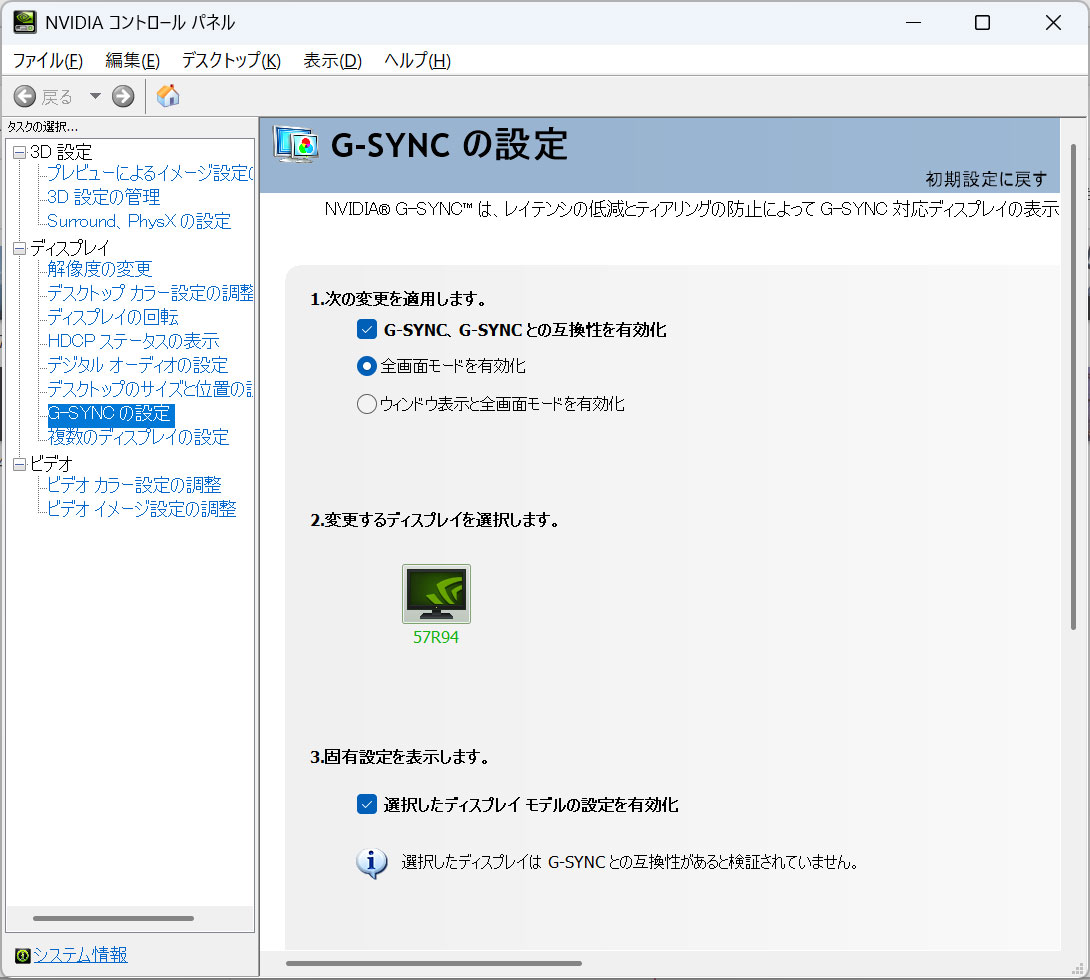This screenshot has height=980, width=1090.
Task: Maximize the NVIDIA Control Panel window
Action: click(x=982, y=23)
